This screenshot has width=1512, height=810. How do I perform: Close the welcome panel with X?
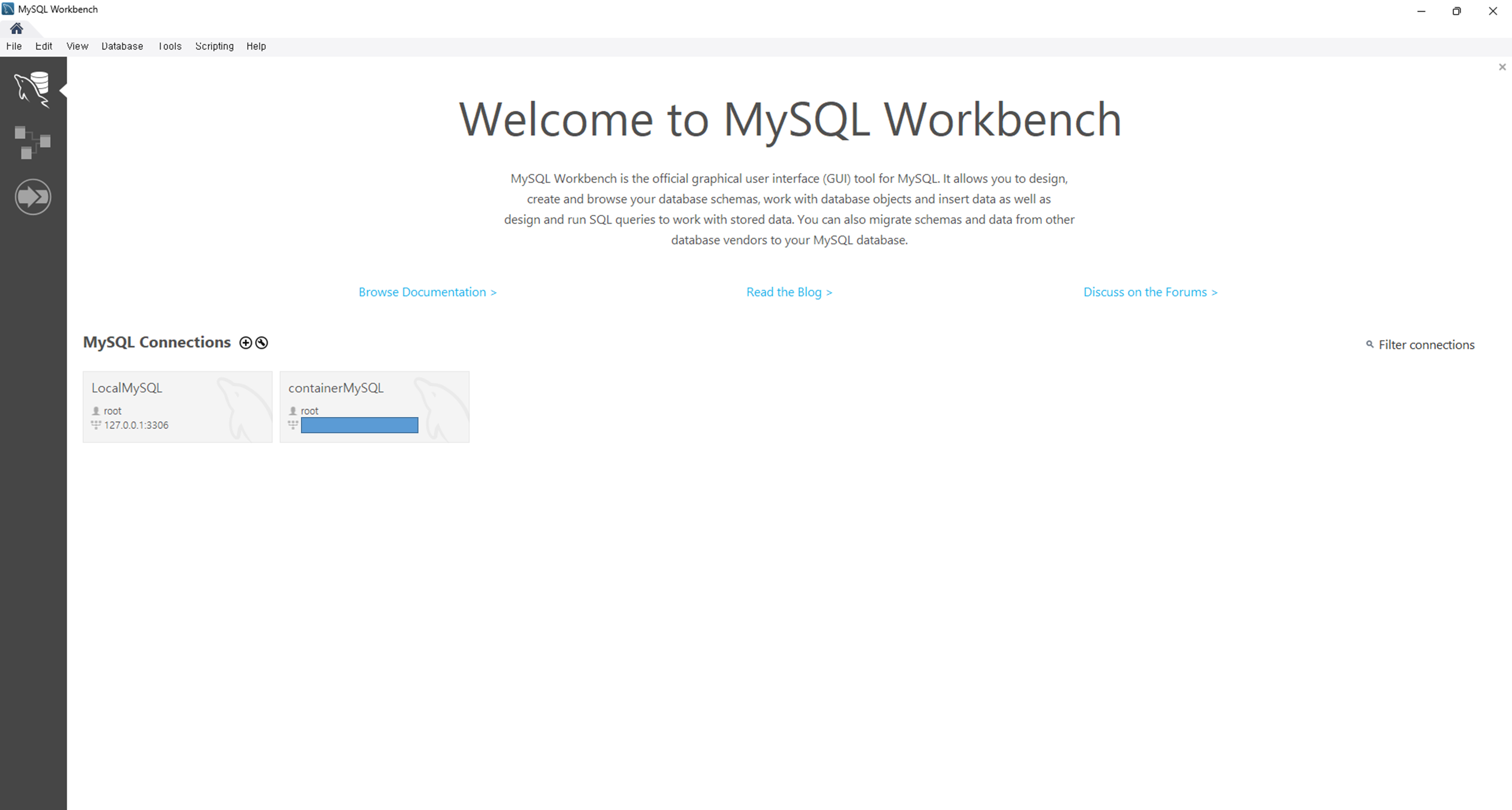[1502, 67]
